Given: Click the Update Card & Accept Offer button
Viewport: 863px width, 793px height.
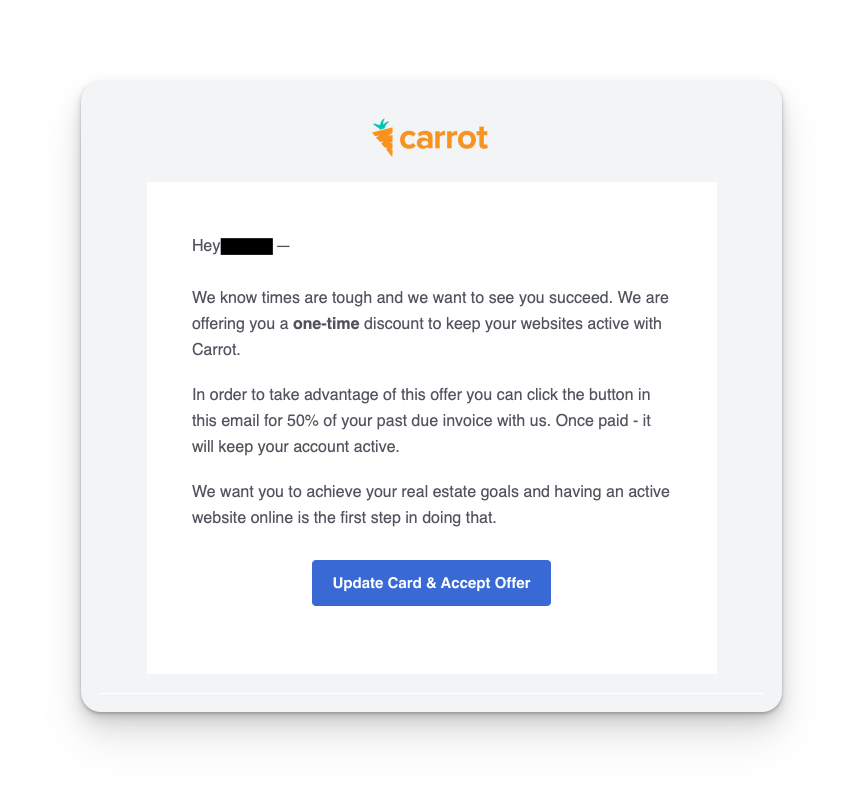Looking at the screenshot, I should (431, 583).
